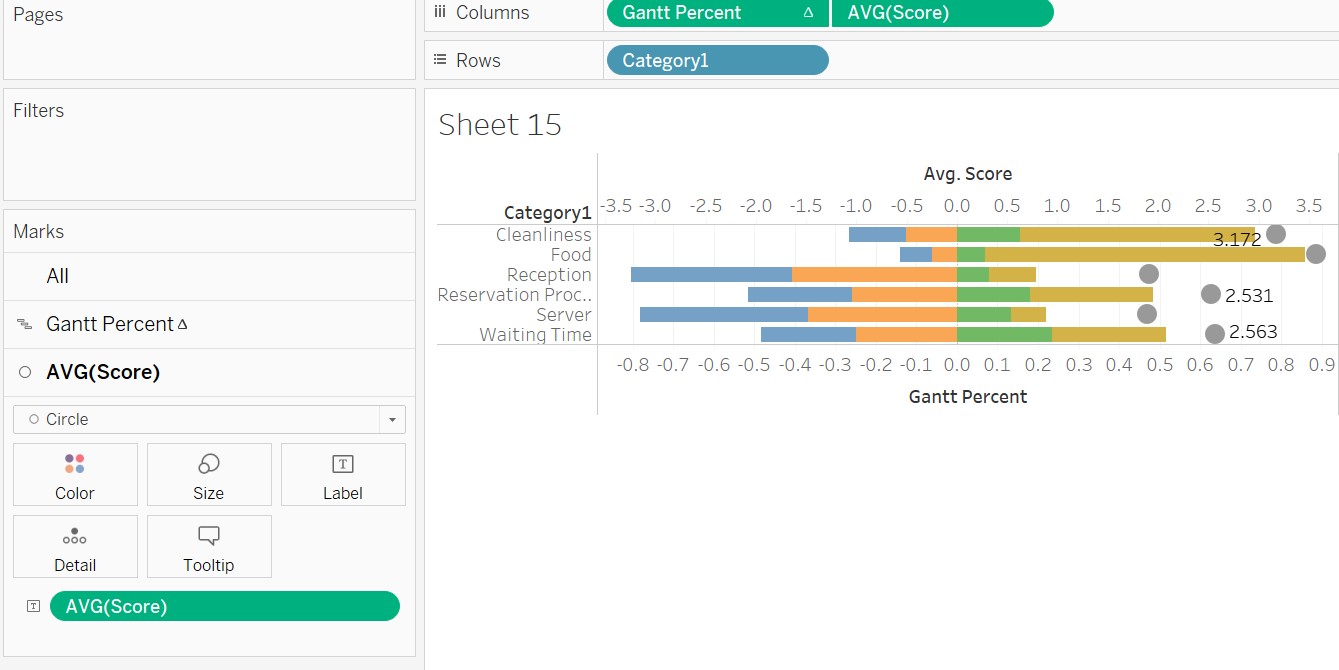The height and width of the screenshot is (670, 1339).
Task: Select the AVG(Score) pill on the Columns shelf
Action: pos(941,13)
